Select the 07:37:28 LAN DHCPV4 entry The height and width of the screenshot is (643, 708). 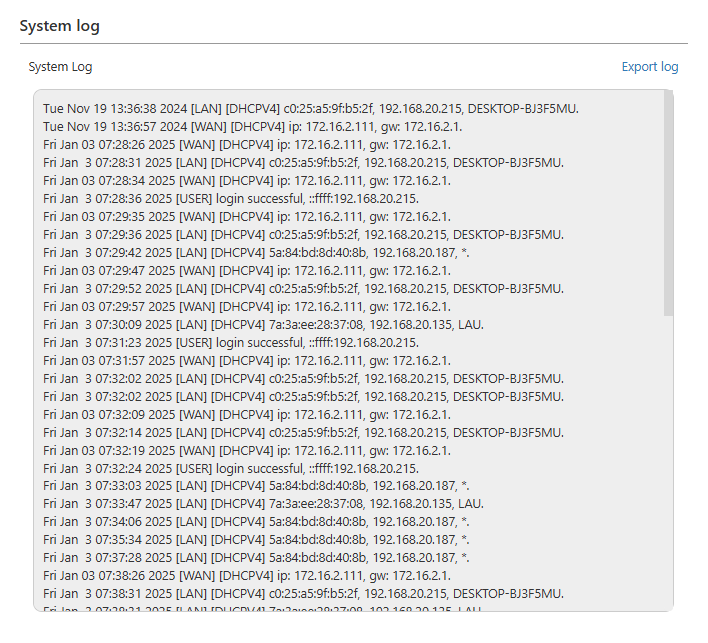tap(256, 557)
